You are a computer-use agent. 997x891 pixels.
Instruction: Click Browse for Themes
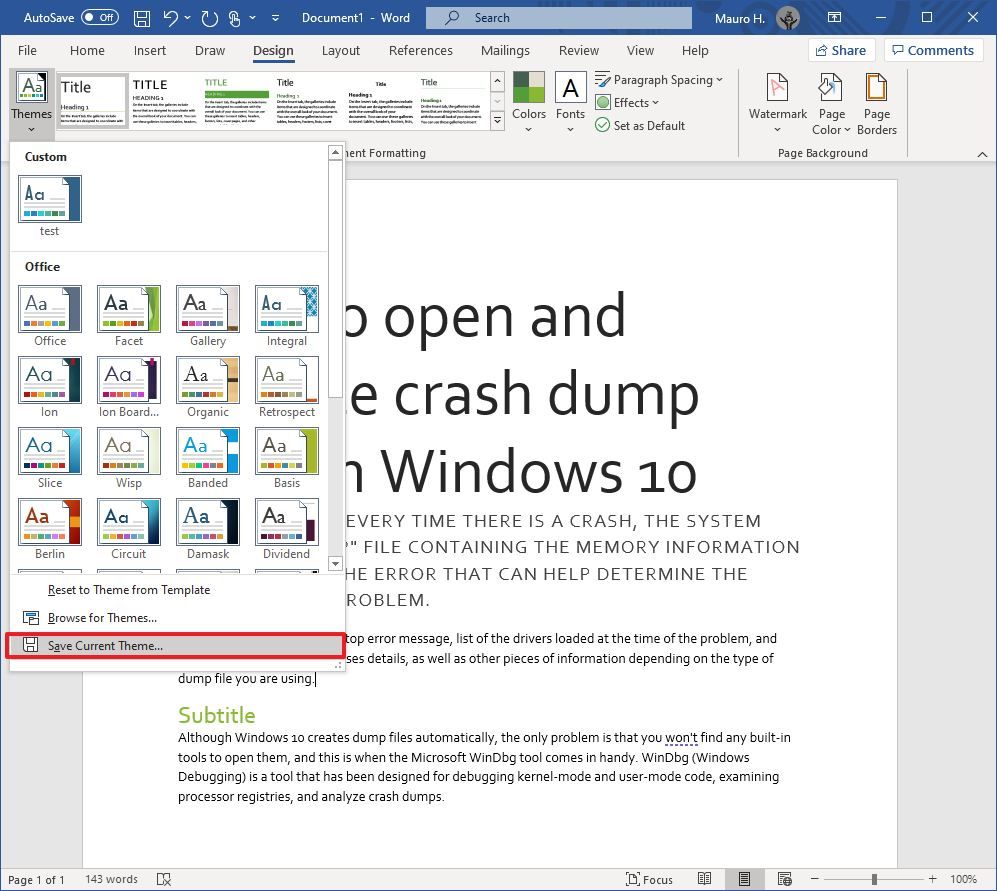coord(103,617)
